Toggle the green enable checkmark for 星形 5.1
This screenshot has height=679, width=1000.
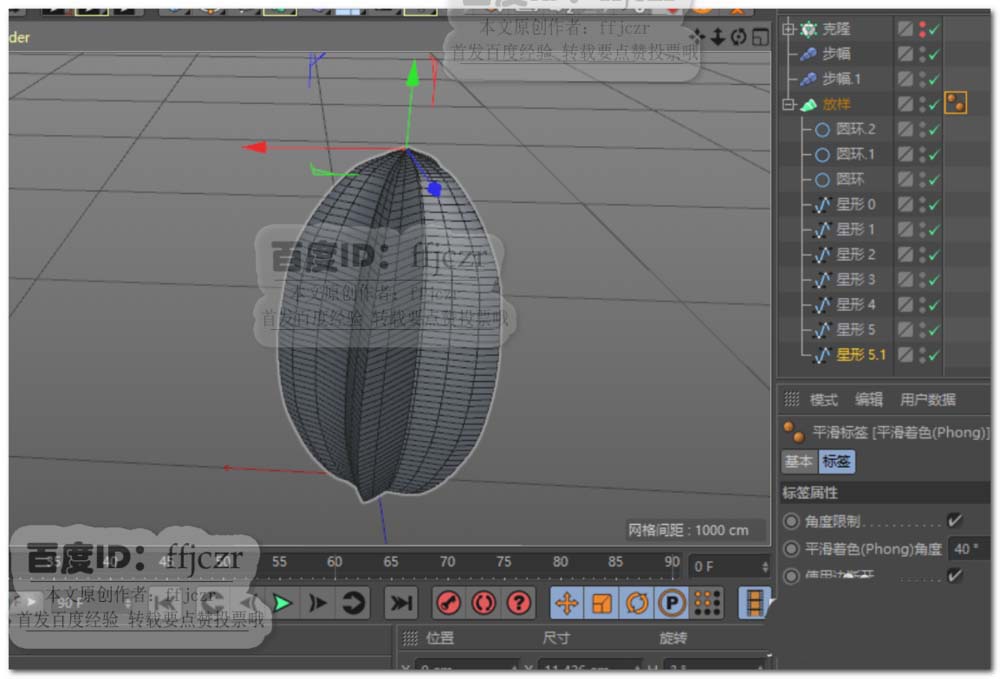click(x=934, y=355)
